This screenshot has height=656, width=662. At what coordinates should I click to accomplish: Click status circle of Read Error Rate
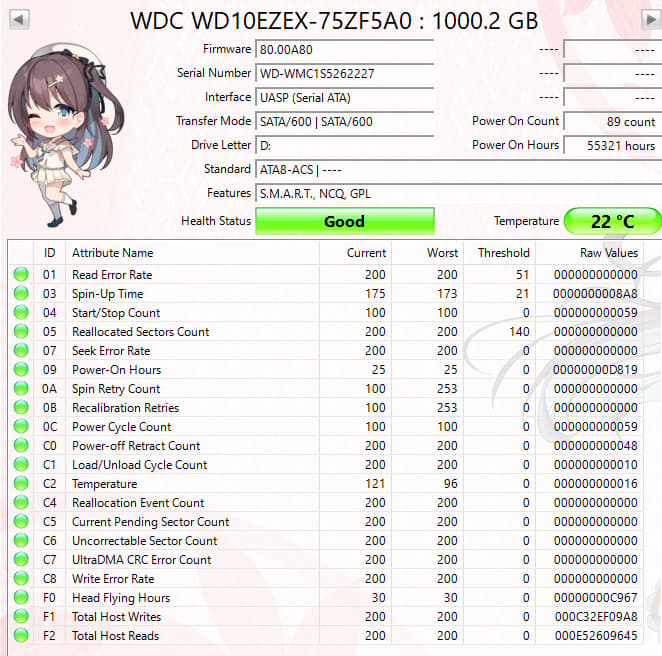tap(21, 274)
